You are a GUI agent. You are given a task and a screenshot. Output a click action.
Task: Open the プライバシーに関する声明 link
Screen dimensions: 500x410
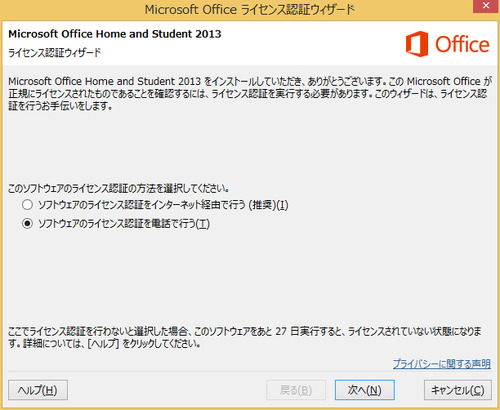pyautogui.click(x=442, y=363)
